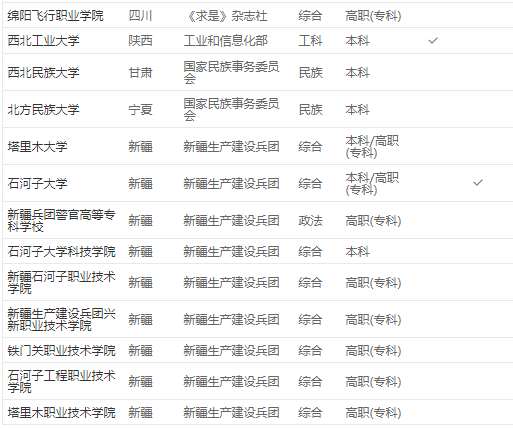
Task: Click 高职(专科) in 绵阳飞行职业学院 row
Action: (373, 16)
